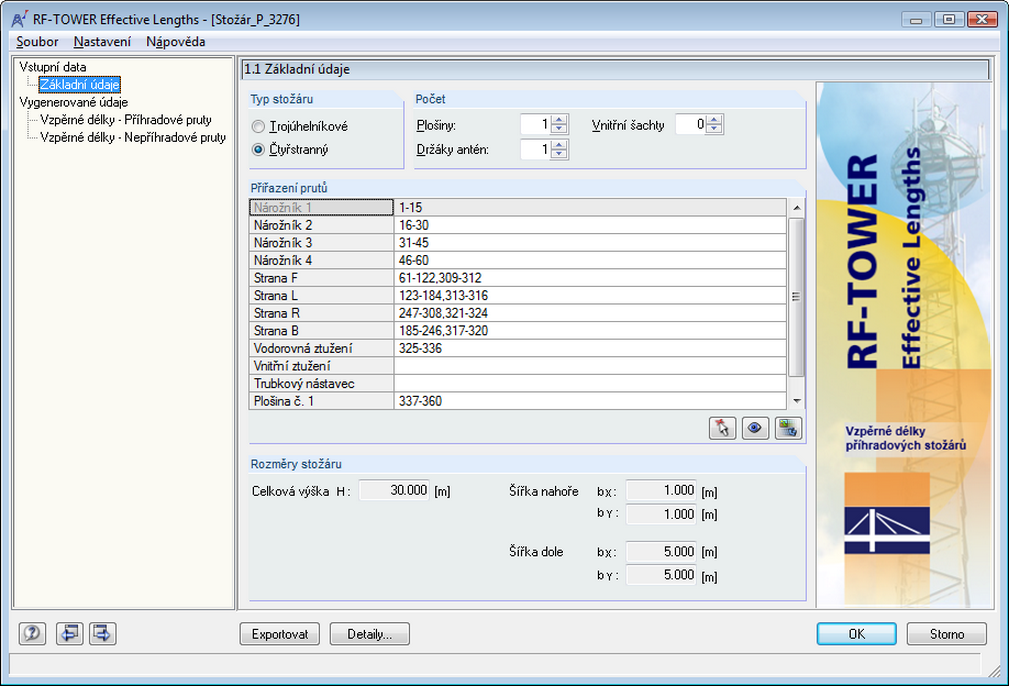
Task: Click the Strana L value cell
Action: click(590, 295)
